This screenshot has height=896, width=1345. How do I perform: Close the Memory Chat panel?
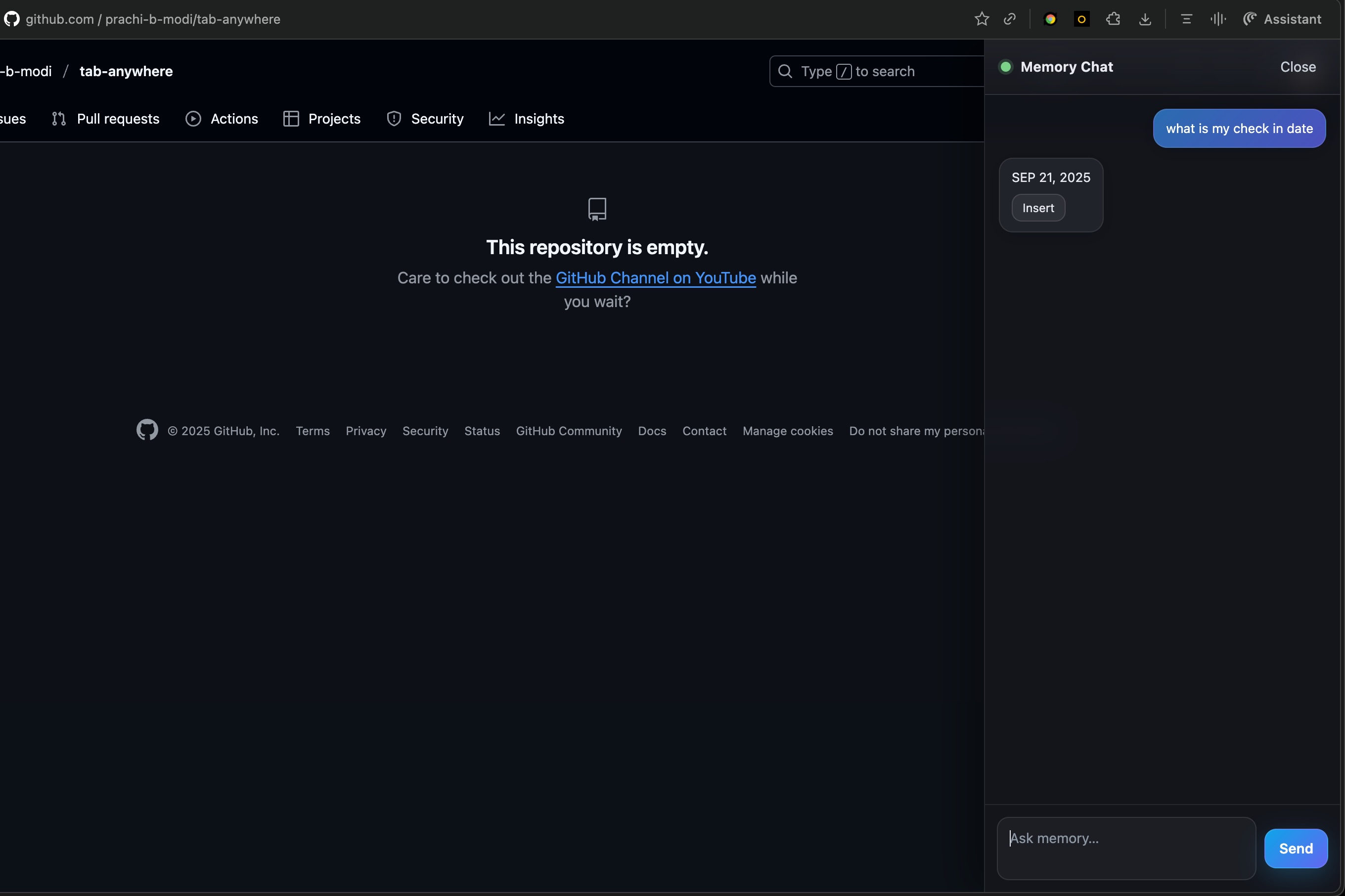1298,67
